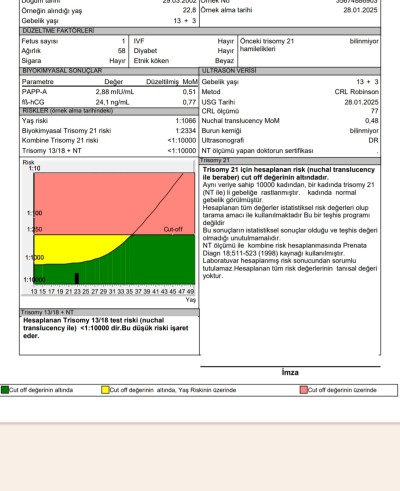The width and height of the screenshot is (400, 491).
Task: Click the 'Yaş riski' row label
Action: [35, 121]
